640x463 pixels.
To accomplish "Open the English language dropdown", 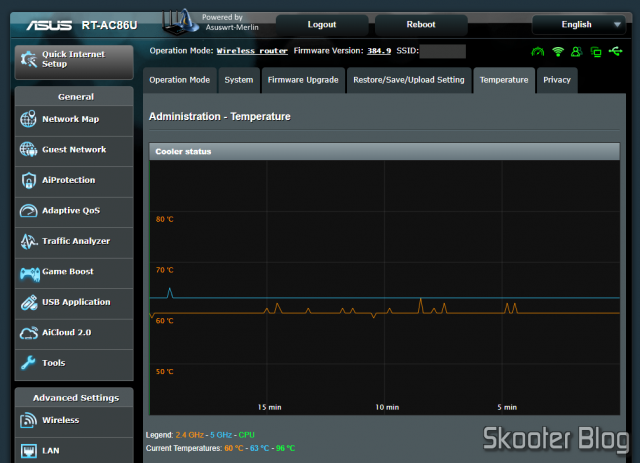I will tap(579, 24).
